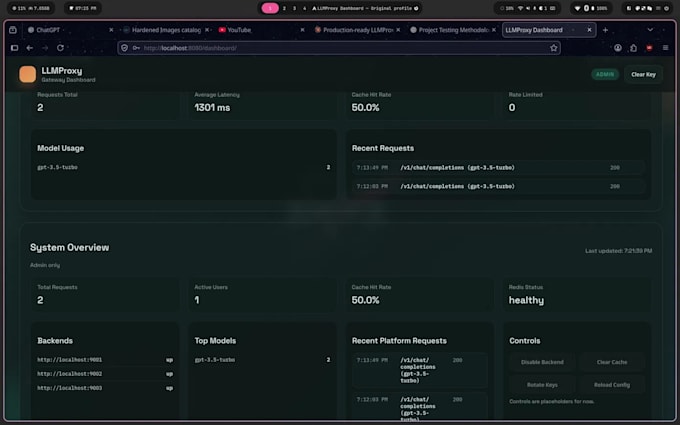This screenshot has width=680, height=425.
Task: Click the Last updated timestamp
Action: pyautogui.click(x=618, y=251)
